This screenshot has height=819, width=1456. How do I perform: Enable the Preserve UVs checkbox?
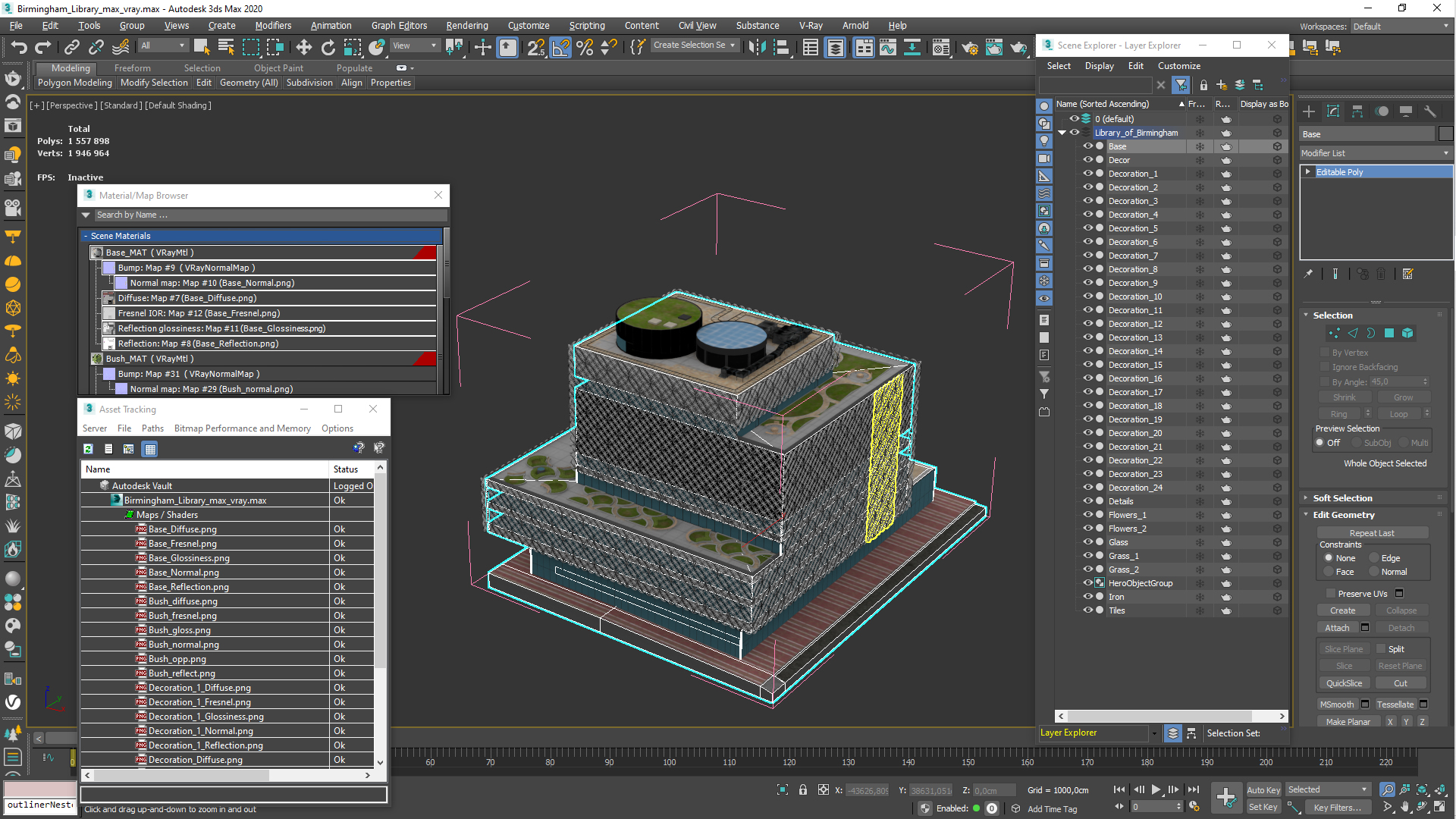click(1330, 594)
